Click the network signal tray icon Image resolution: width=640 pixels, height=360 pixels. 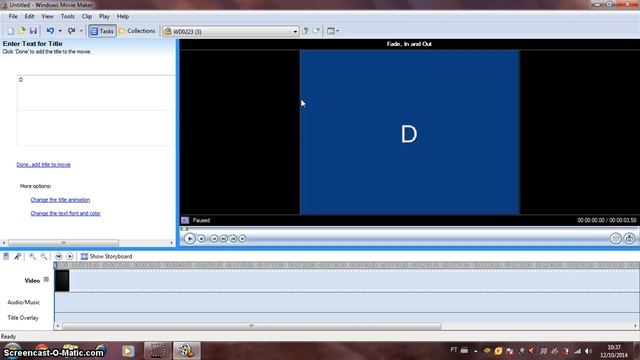(x=577, y=351)
